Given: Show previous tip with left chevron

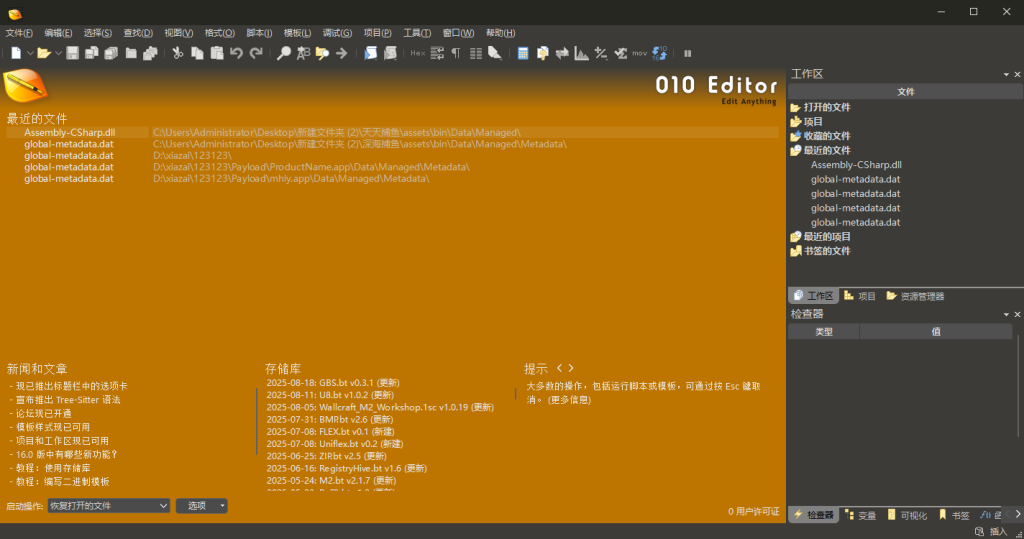Looking at the screenshot, I should pyautogui.click(x=559, y=368).
